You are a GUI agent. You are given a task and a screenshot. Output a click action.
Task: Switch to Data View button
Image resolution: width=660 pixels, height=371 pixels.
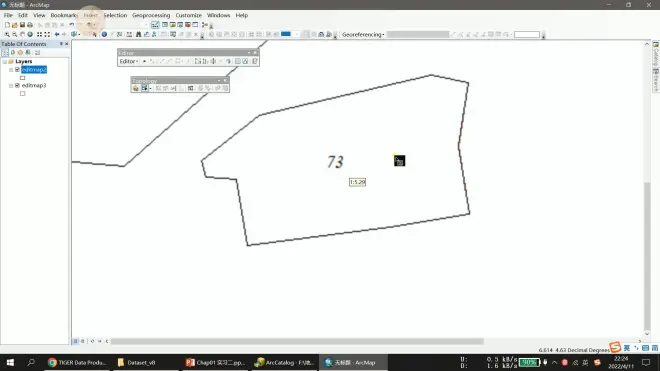76,341
